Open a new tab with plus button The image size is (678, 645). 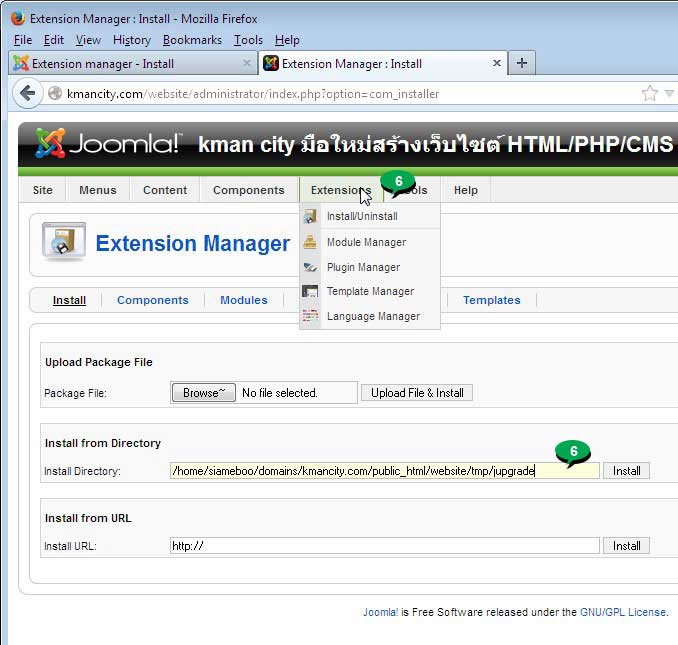point(522,63)
